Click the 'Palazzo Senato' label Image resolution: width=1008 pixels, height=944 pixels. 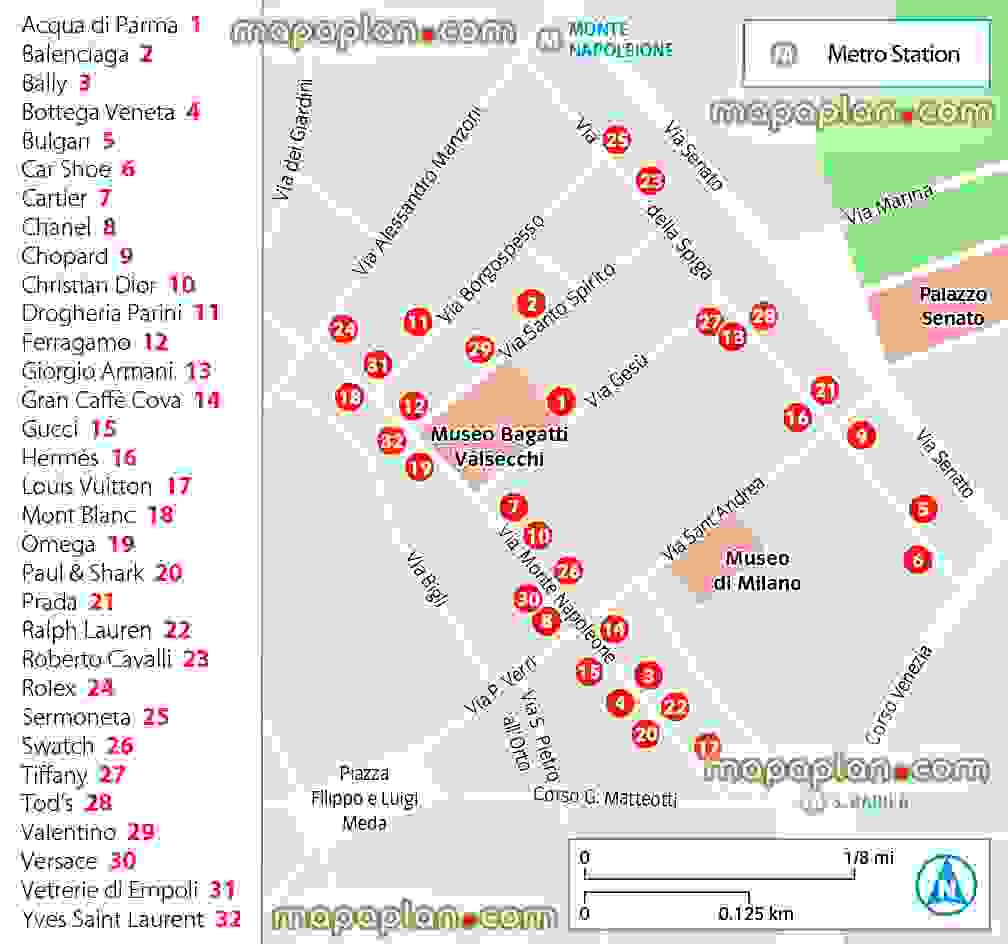click(x=953, y=306)
